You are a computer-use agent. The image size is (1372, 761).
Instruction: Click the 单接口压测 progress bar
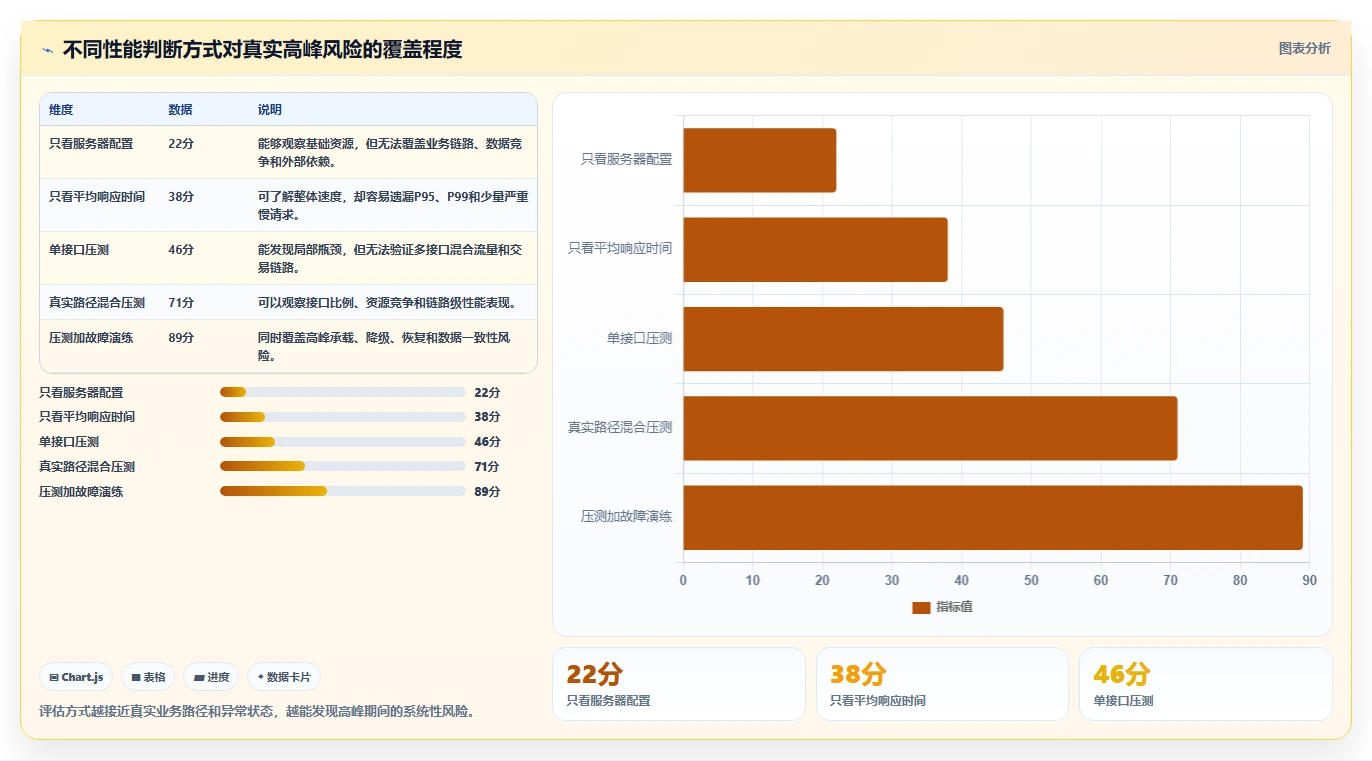pos(342,442)
